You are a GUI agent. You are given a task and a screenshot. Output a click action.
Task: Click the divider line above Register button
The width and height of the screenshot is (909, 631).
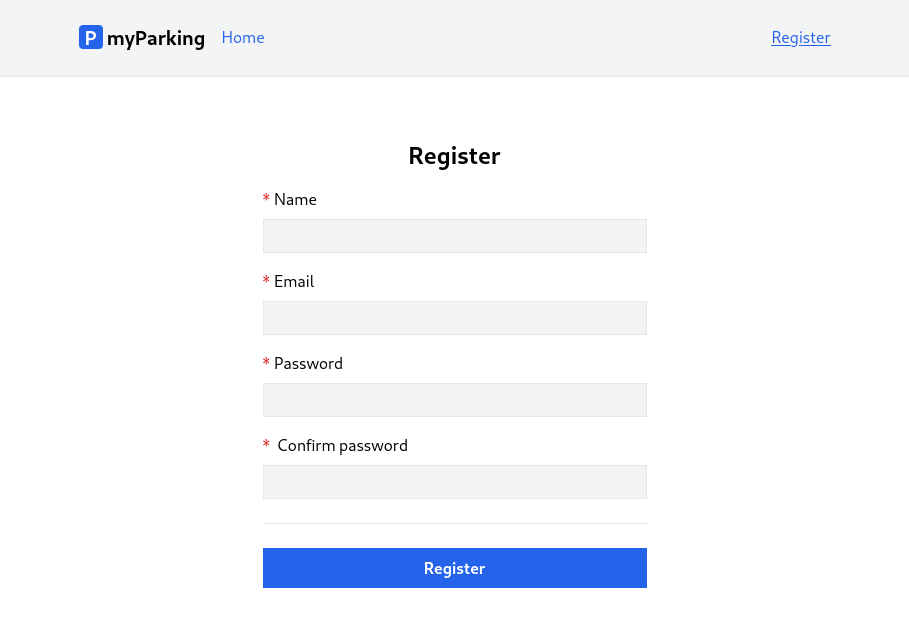454,524
